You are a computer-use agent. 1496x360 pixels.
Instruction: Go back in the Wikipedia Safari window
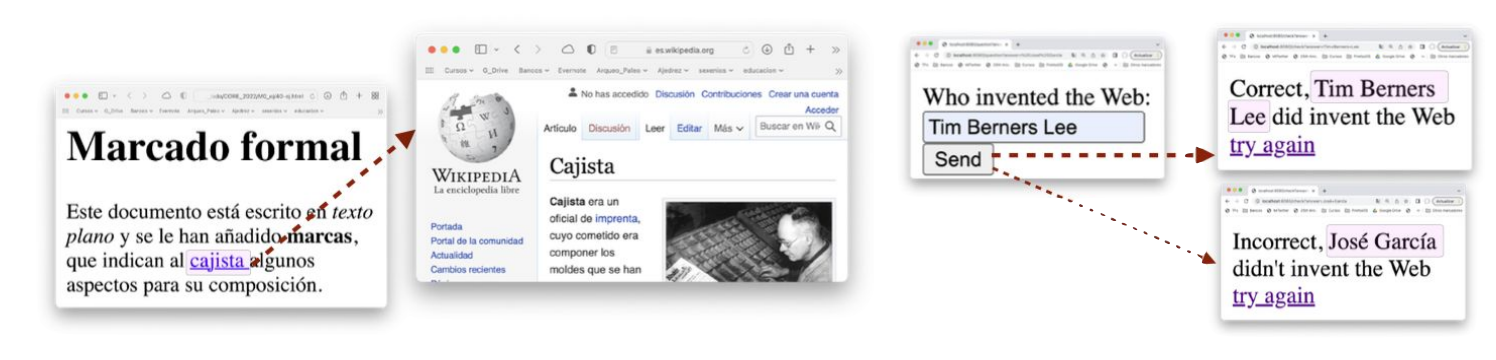click(x=517, y=49)
